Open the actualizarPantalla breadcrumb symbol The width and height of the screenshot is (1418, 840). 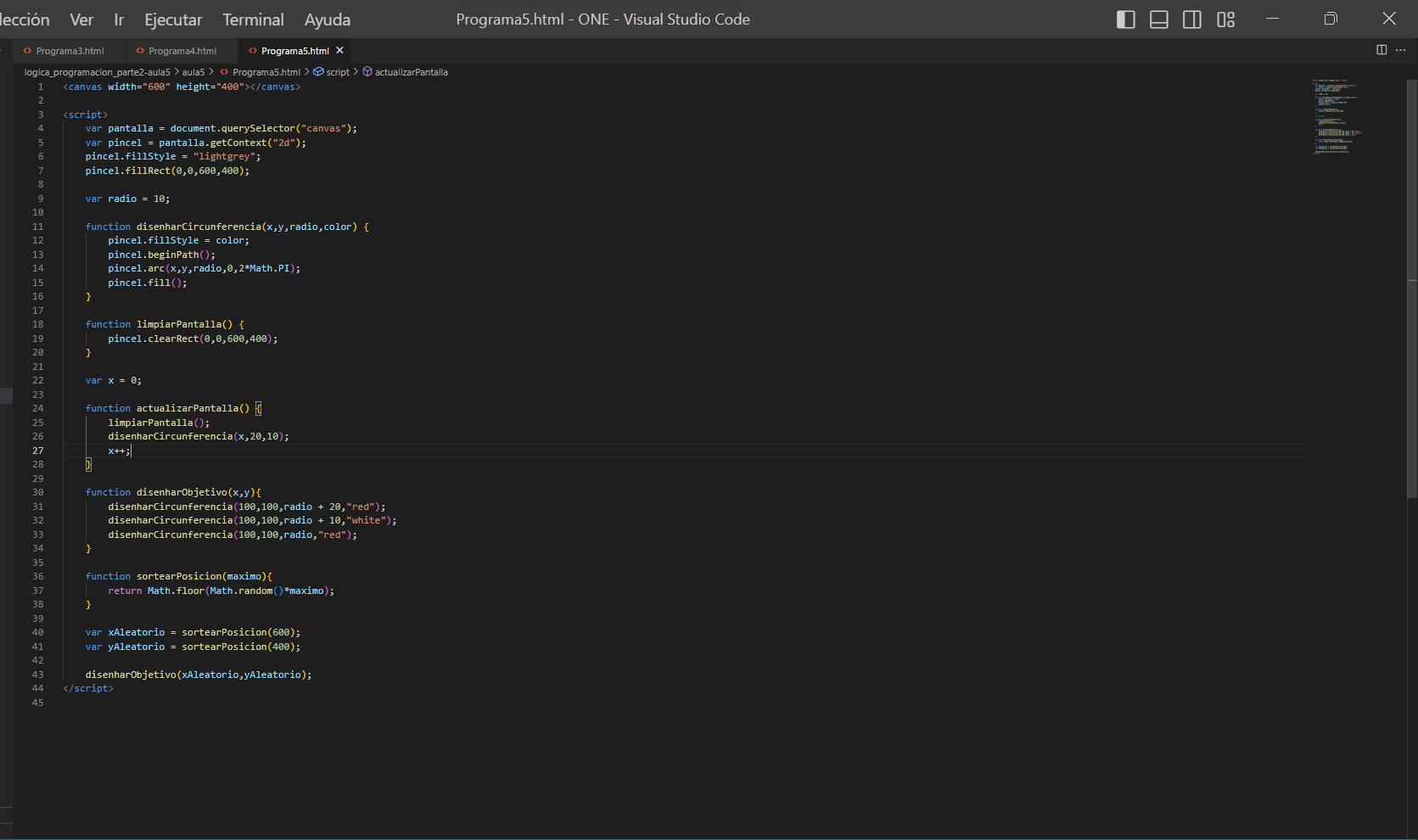tap(412, 72)
